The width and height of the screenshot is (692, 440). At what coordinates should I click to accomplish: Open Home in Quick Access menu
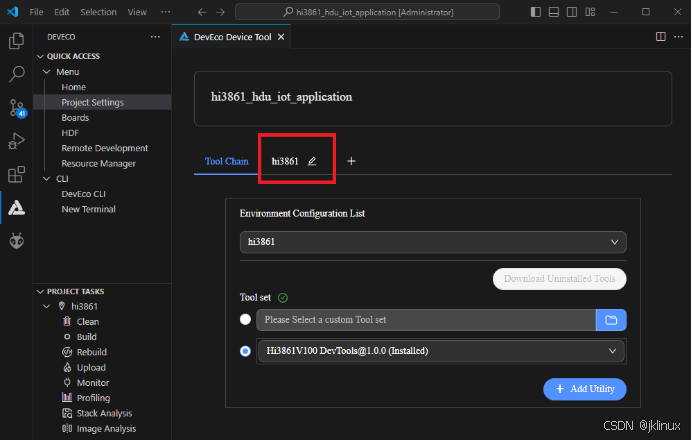(74, 87)
